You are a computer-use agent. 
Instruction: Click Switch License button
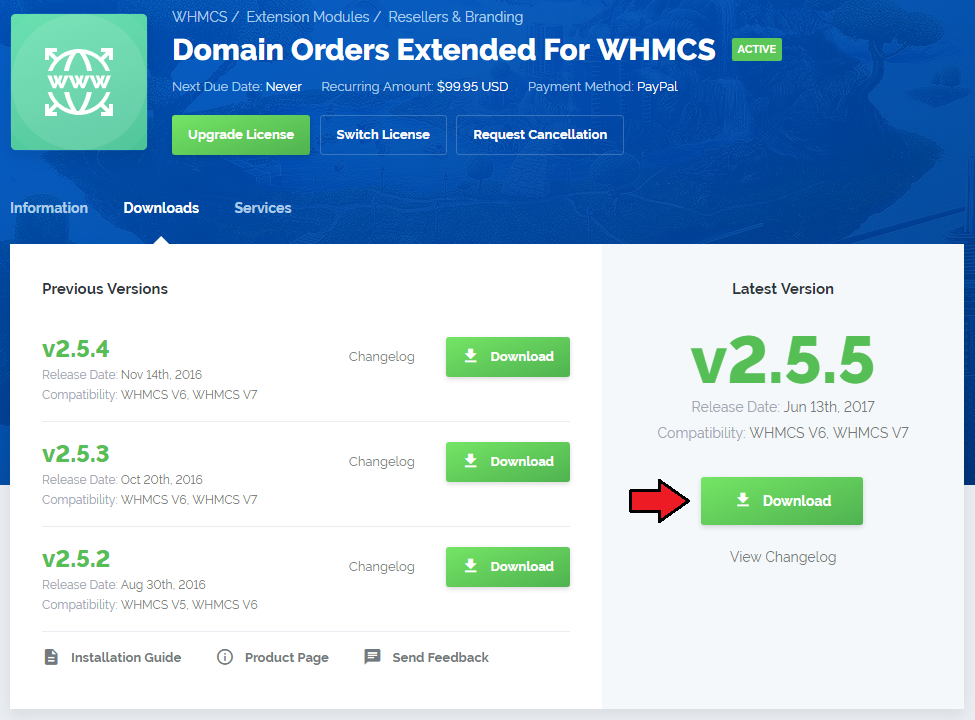coord(383,135)
